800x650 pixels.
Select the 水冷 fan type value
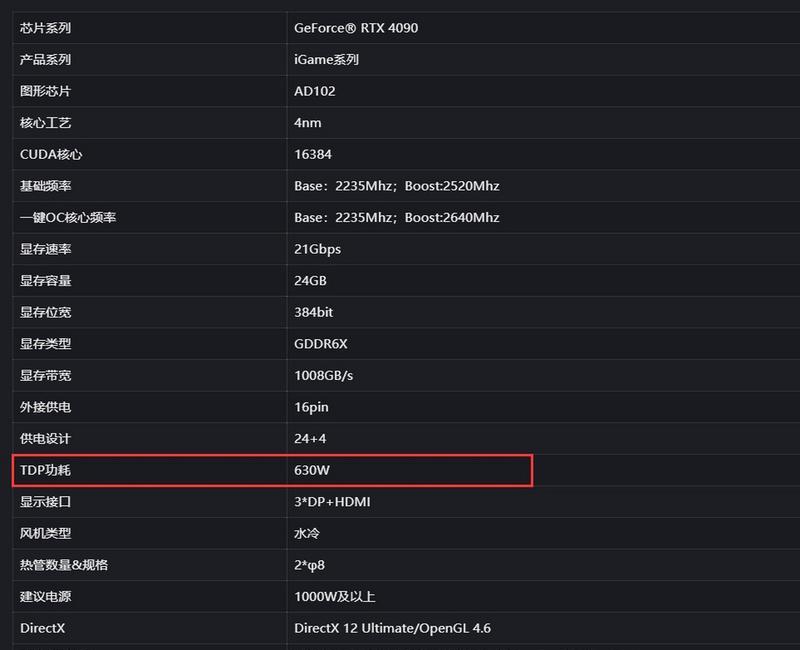click(307, 534)
